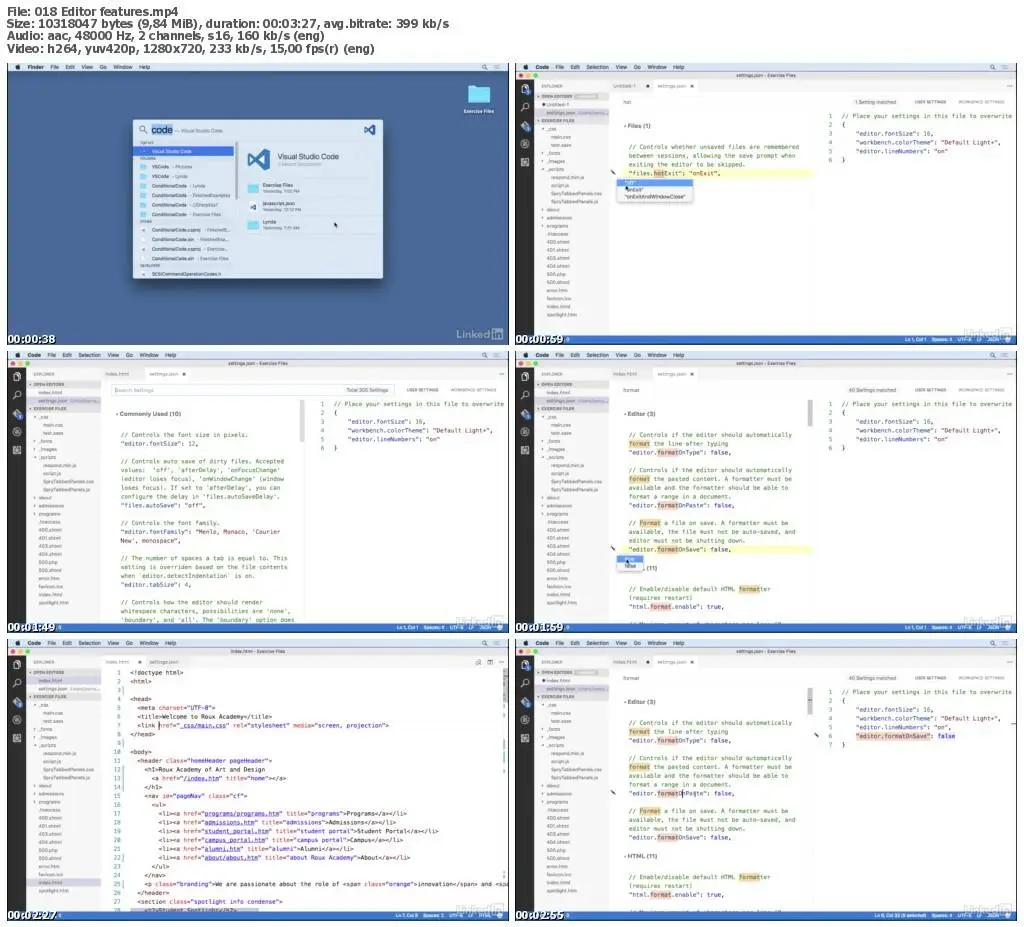Click Apple menu icon in the 00:00:38 frame

tap(18, 67)
